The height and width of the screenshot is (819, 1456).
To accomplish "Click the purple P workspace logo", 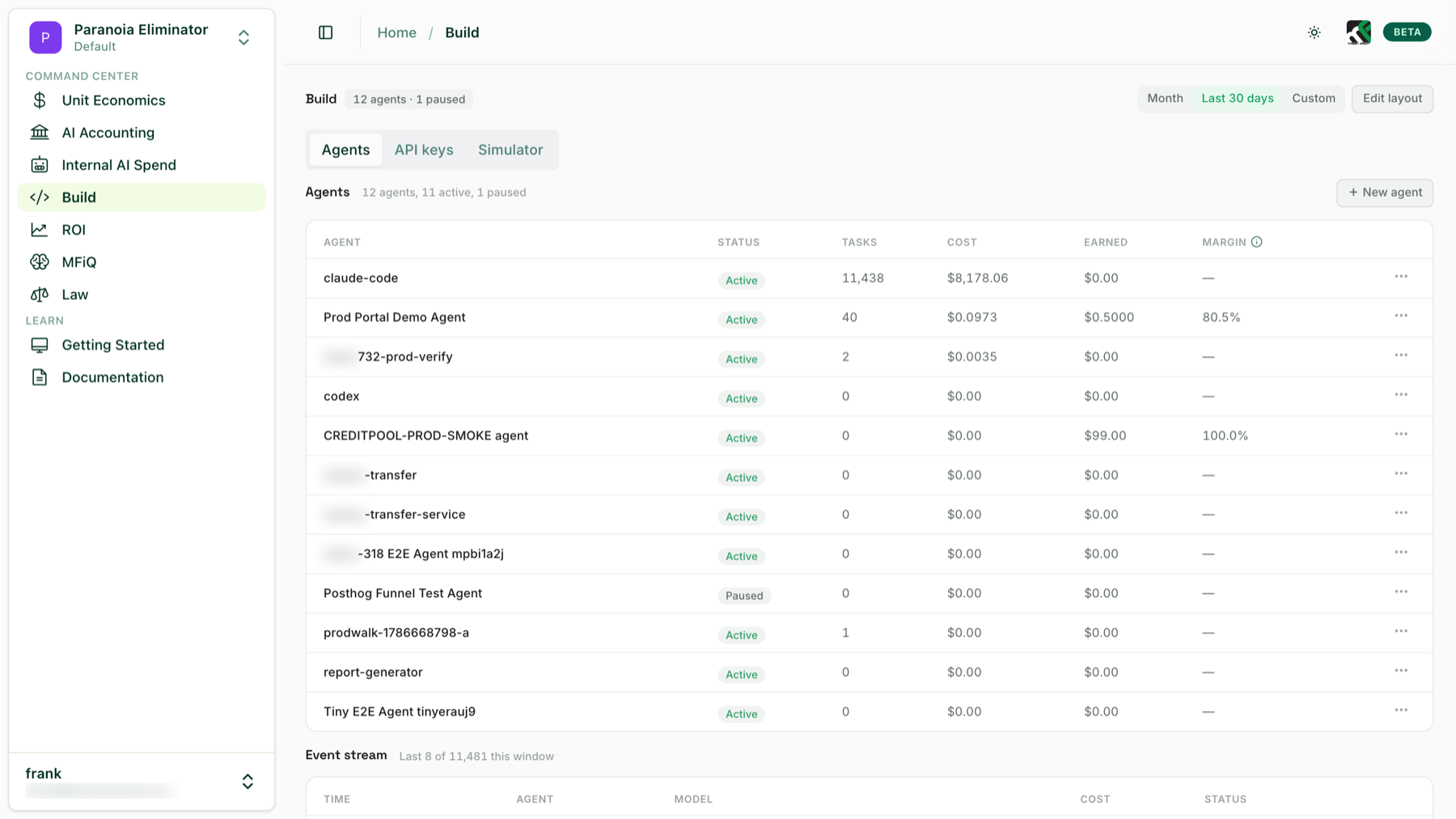I will tap(45, 37).
